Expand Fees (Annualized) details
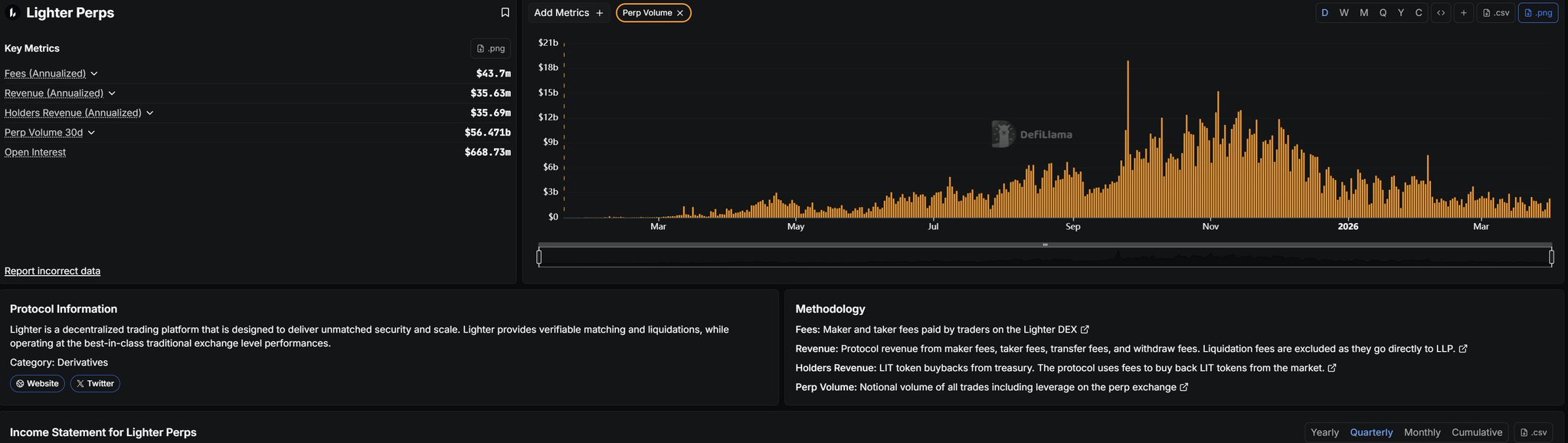The width and height of the screenshot is (1568, 443). [x=94, y=74]
